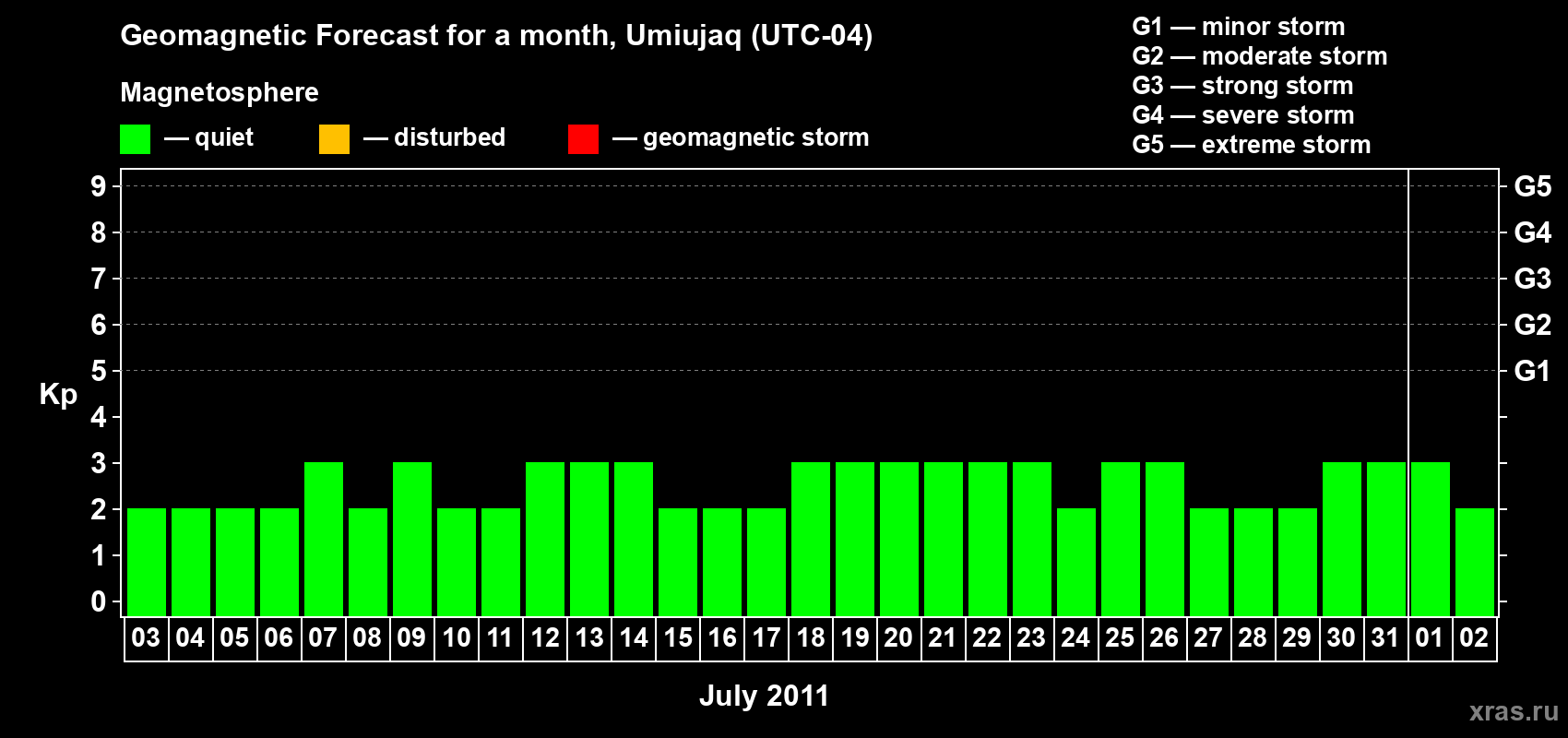Click the G4 axis label
Screen dimensions: 1568x738
[1532, 232]
